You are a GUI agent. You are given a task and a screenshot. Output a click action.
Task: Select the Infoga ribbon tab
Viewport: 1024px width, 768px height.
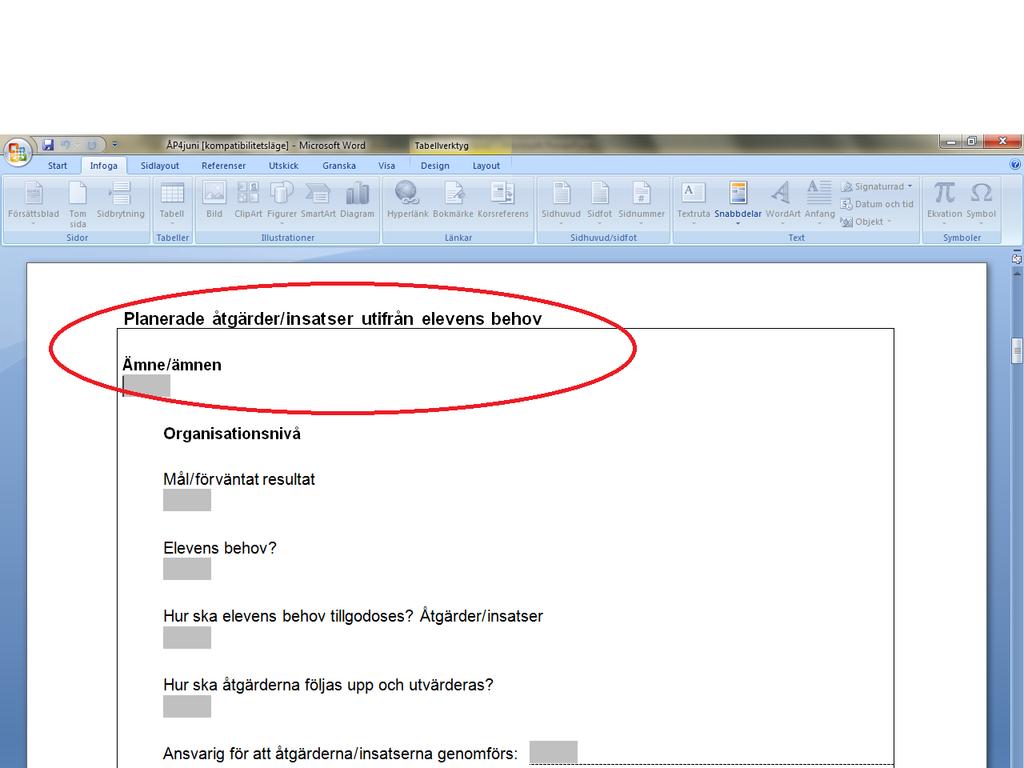pos(104,166)
